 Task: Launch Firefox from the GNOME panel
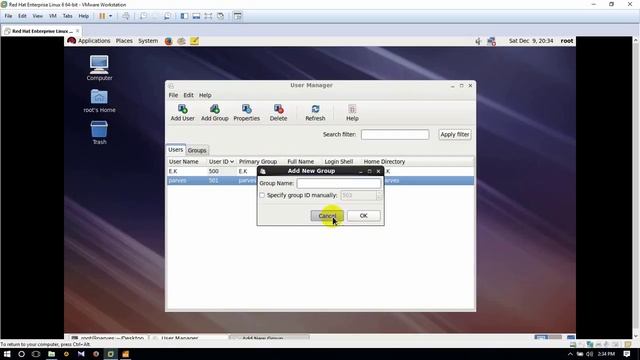point(168,41)
